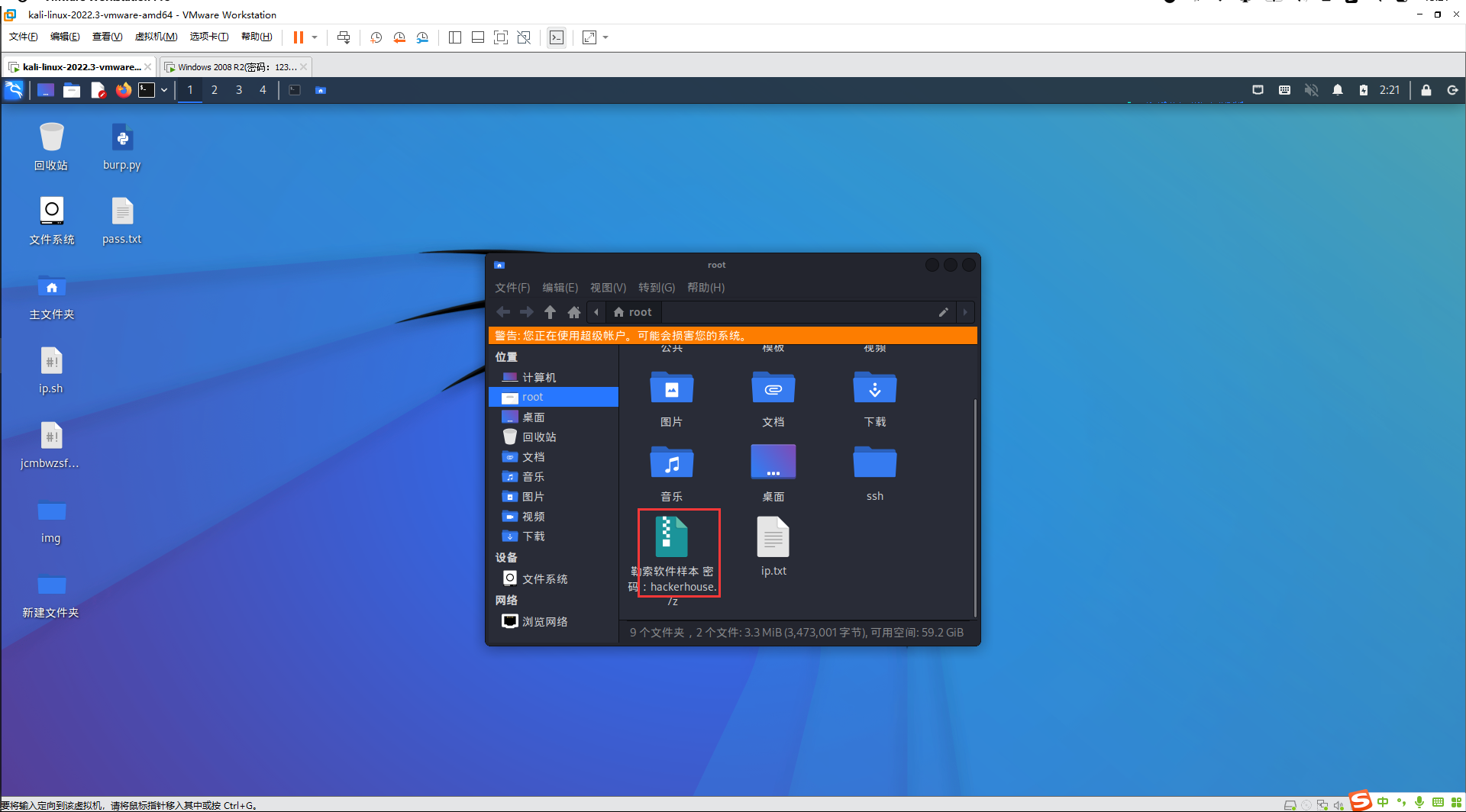The width and height of the screenshot is (1466, 812).
Task: Open VMware 文件(F) menu
Action: (x=23, y=37)
